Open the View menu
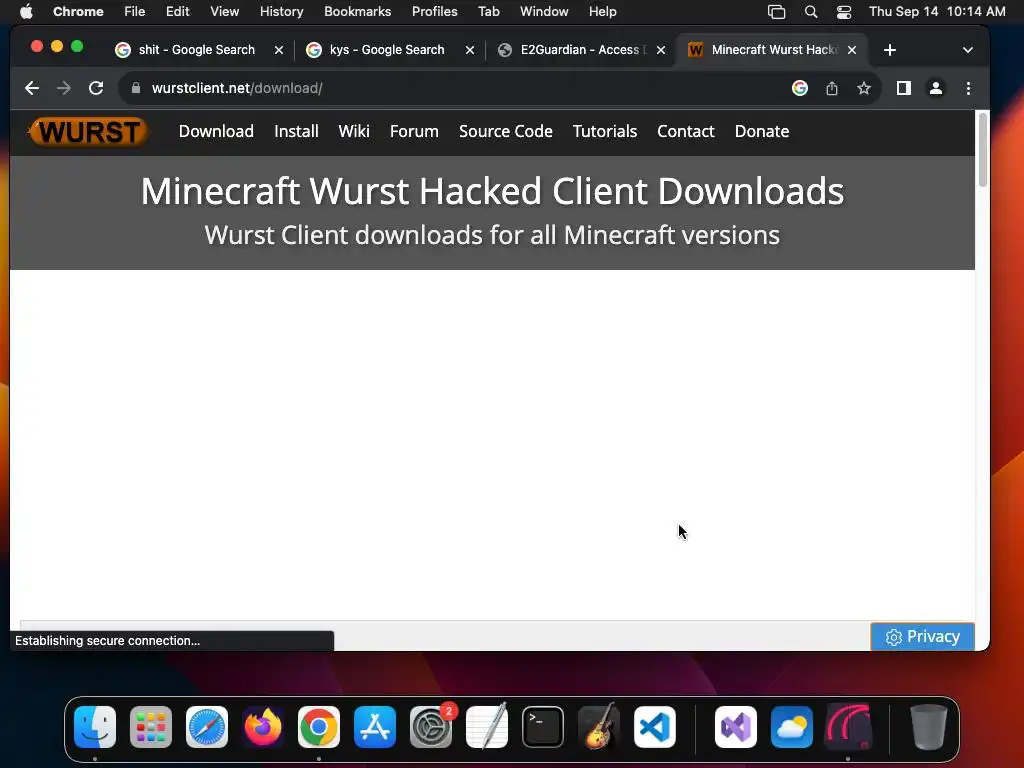The height and width of the screenshot is (768, 1024). [x=225, y=12]
